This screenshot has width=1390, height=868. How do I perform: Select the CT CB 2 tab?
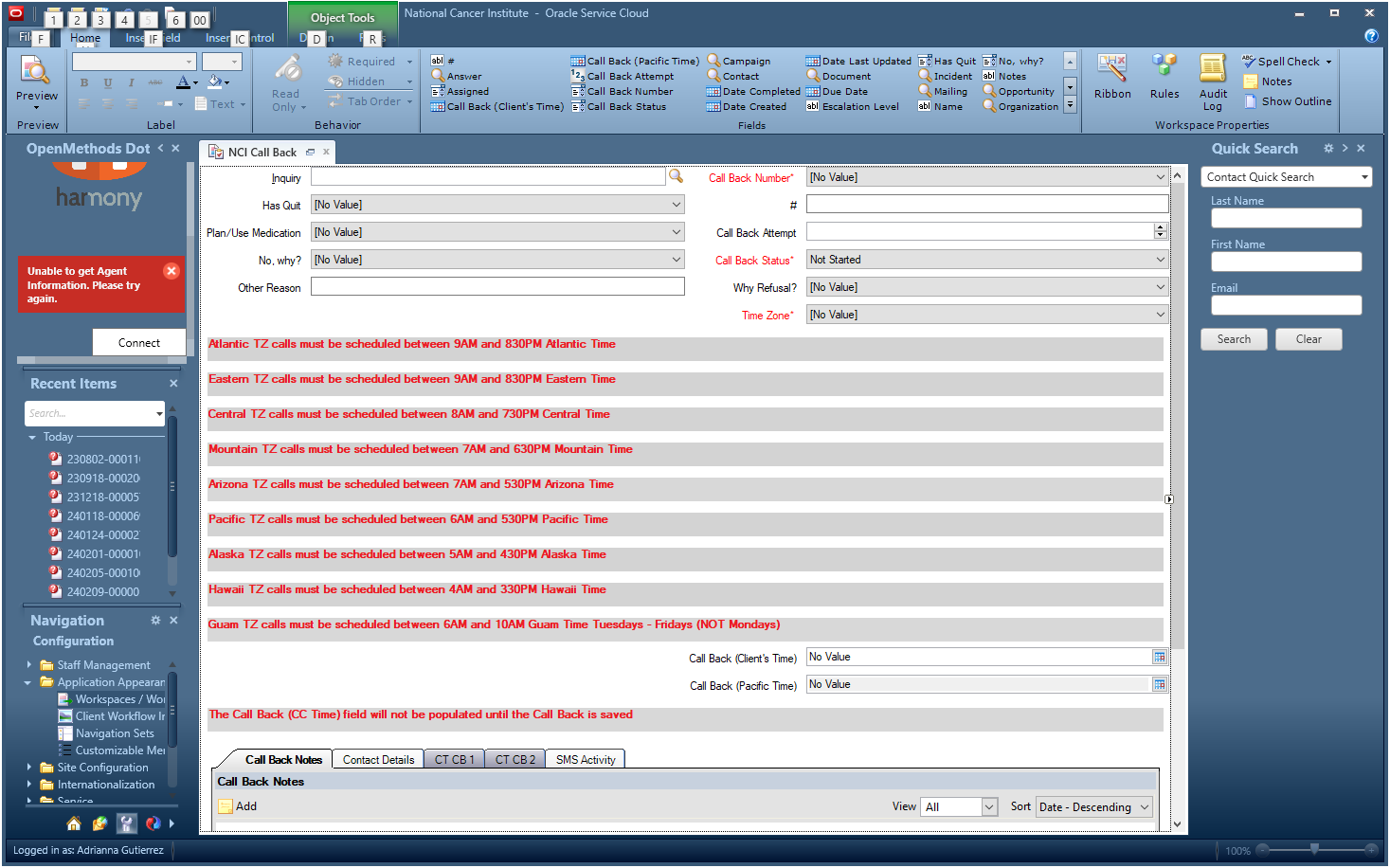tap(515, 760)
